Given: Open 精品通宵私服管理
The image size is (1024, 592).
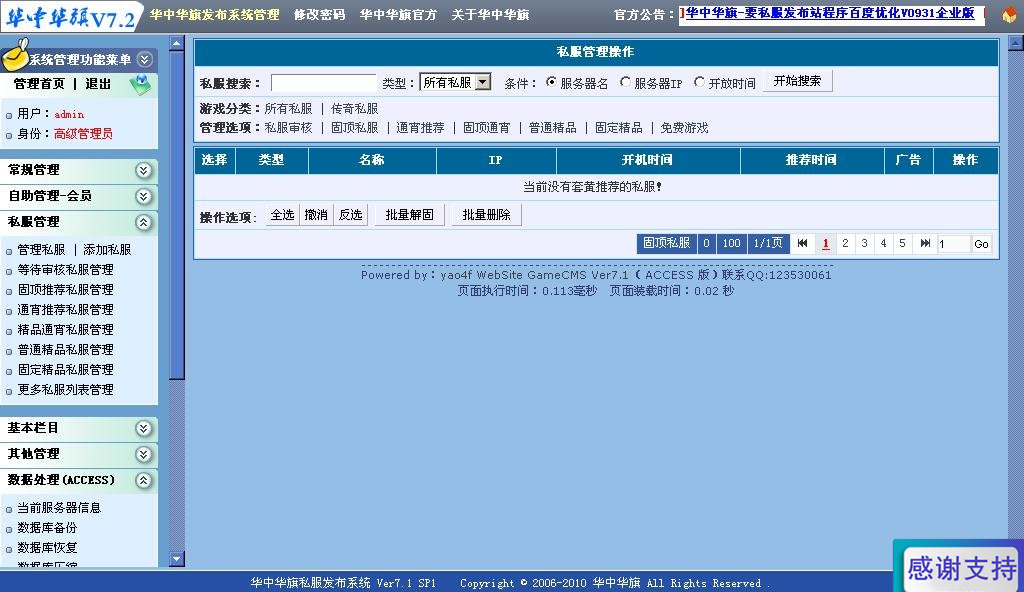Looking at the screenshot, I should point(65,330).
